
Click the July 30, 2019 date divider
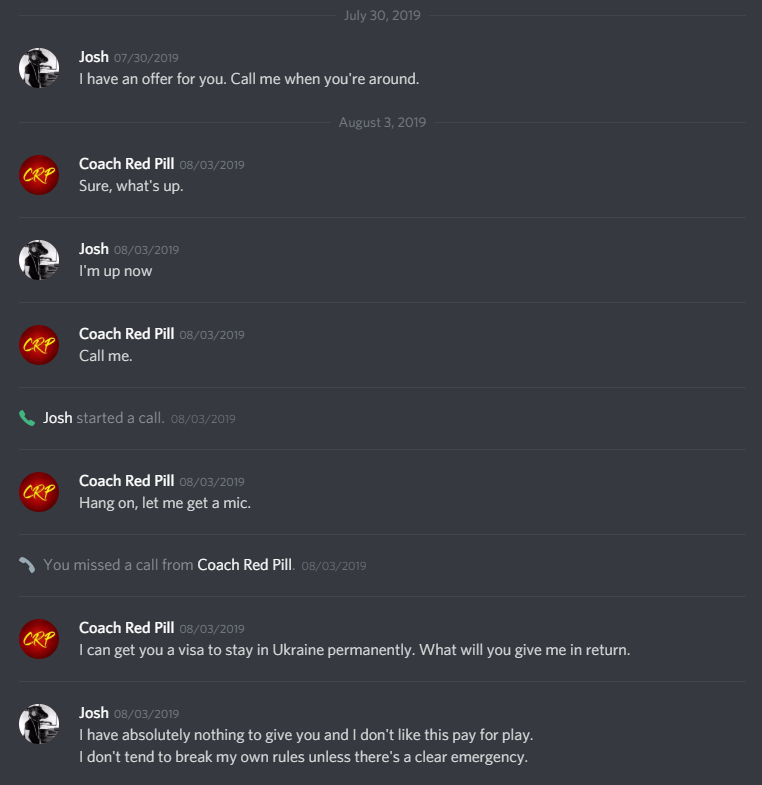[382, 16]
